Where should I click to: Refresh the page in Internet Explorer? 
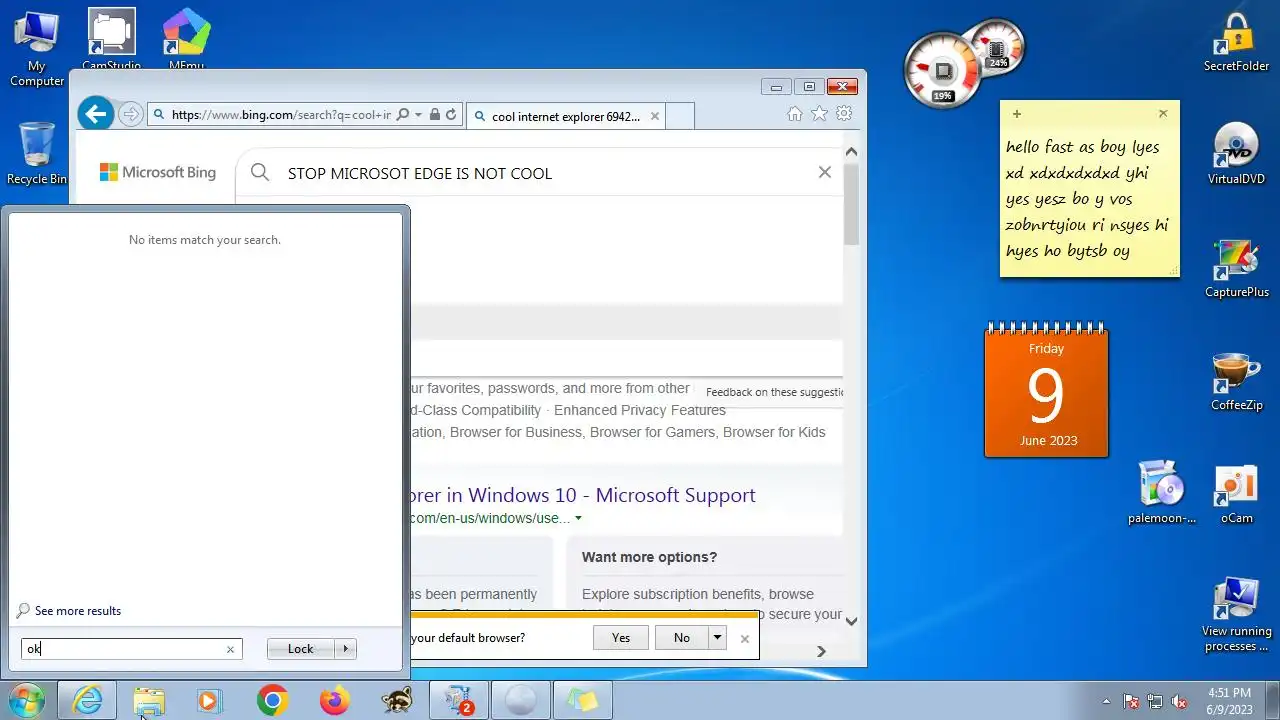point(451,115)
